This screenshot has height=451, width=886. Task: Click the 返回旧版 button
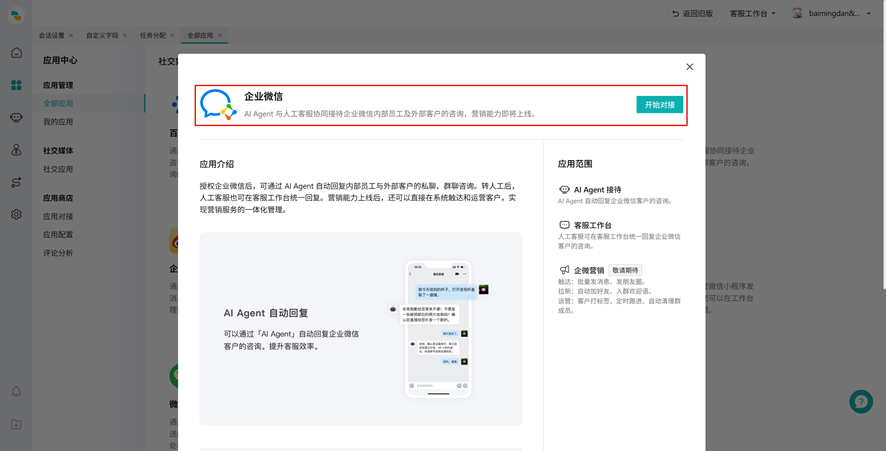692,13
